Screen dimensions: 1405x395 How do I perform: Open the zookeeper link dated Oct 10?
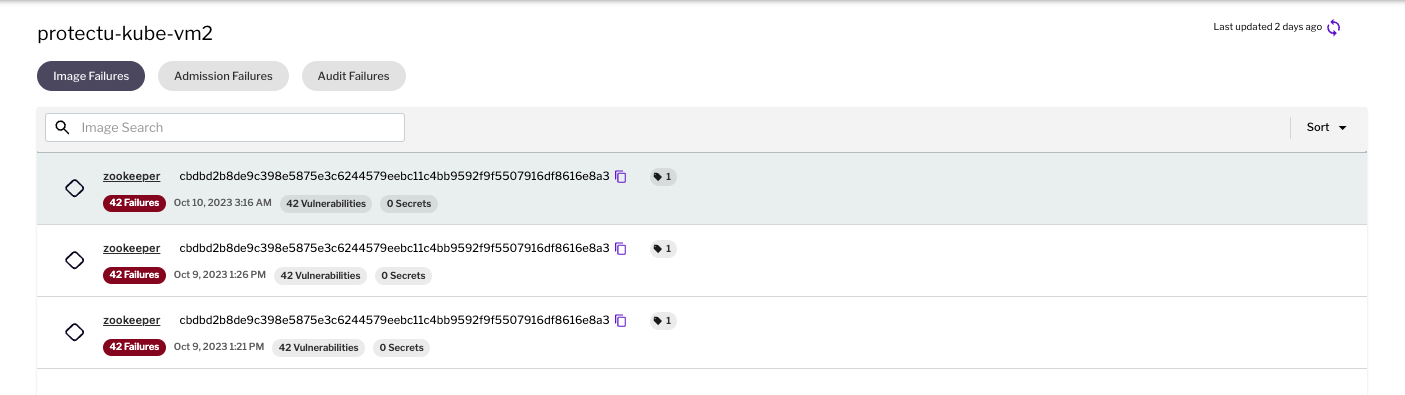pyautogui.click(x=131, y=176)
